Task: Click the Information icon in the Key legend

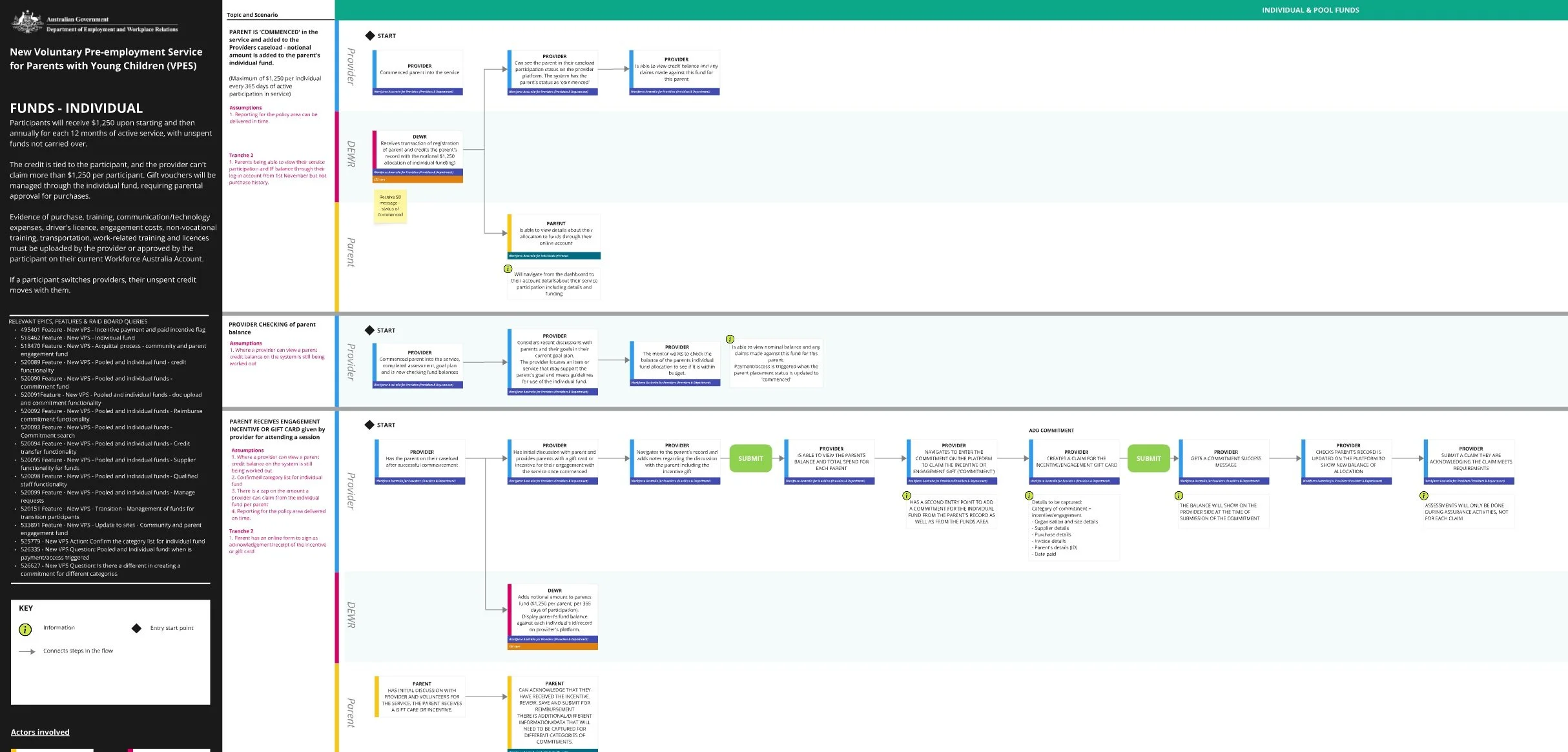Action: [25, 629]
